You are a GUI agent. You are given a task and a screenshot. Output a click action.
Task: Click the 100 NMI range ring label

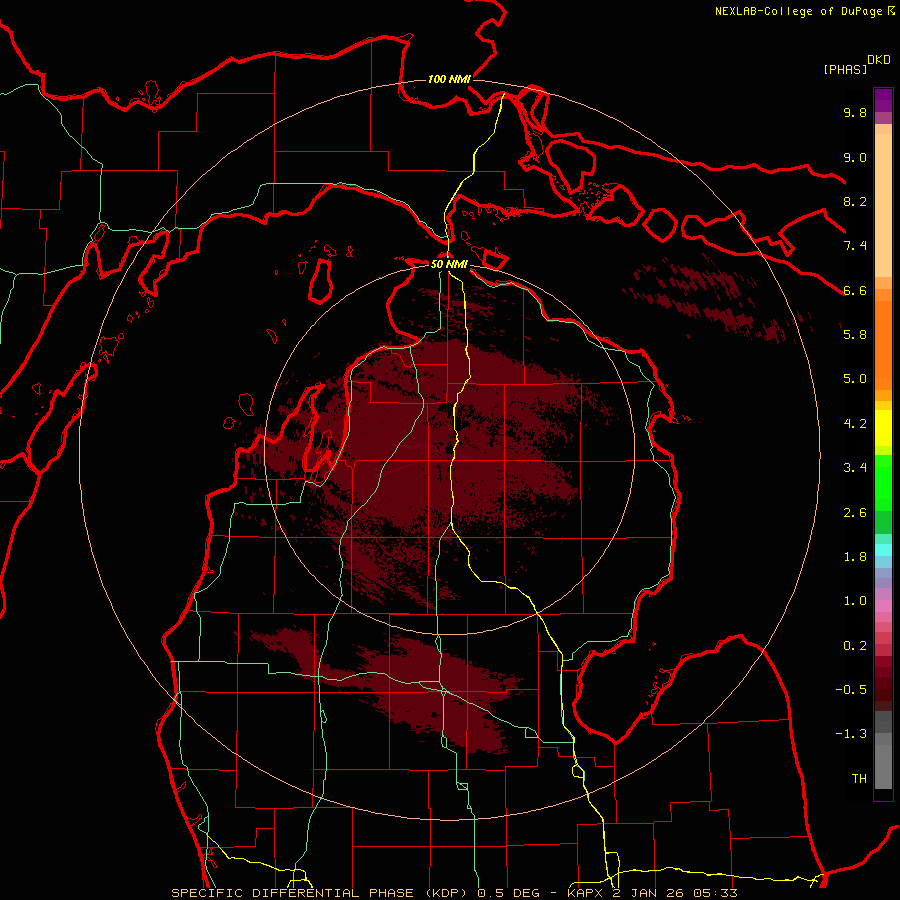pyautogui.click(x=449, y=79)
